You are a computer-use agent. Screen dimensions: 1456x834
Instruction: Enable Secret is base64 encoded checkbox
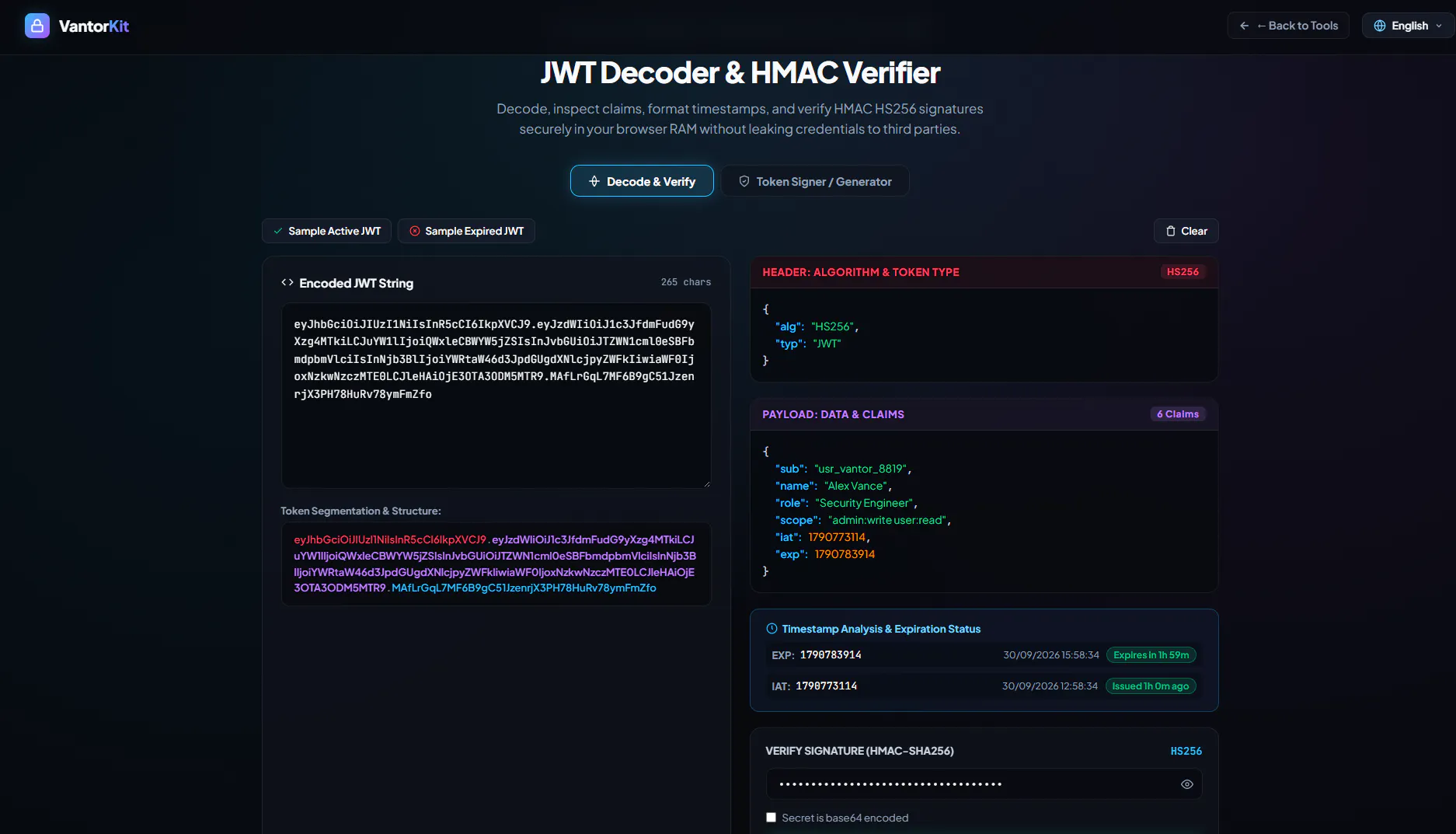(771, 818)
